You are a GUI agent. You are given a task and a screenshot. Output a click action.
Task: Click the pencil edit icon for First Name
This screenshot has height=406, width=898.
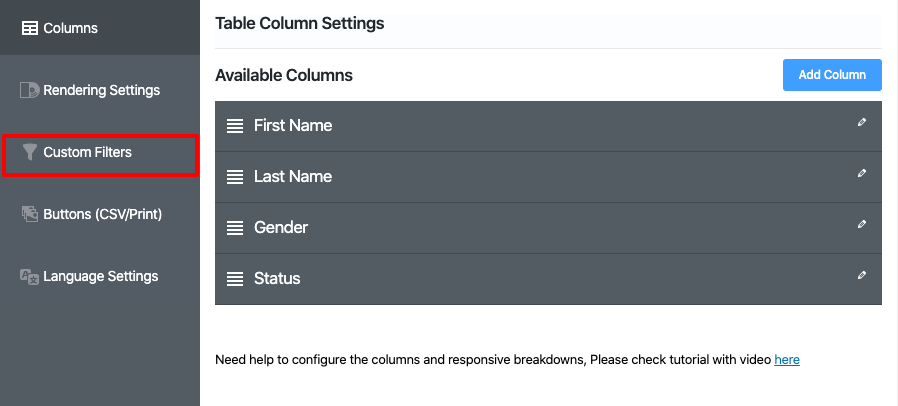click(862, 123)
